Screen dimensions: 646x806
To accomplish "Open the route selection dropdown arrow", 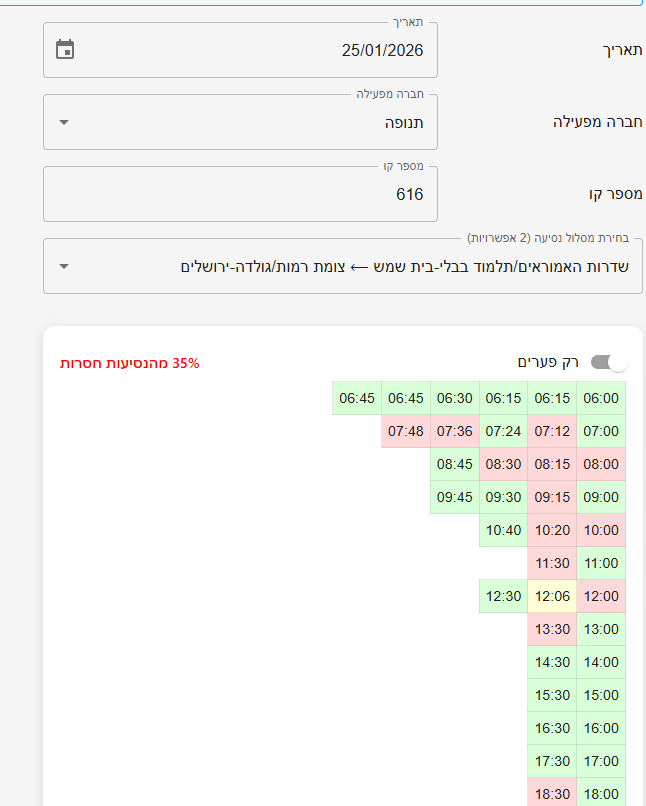I will [x=65, y=266].
